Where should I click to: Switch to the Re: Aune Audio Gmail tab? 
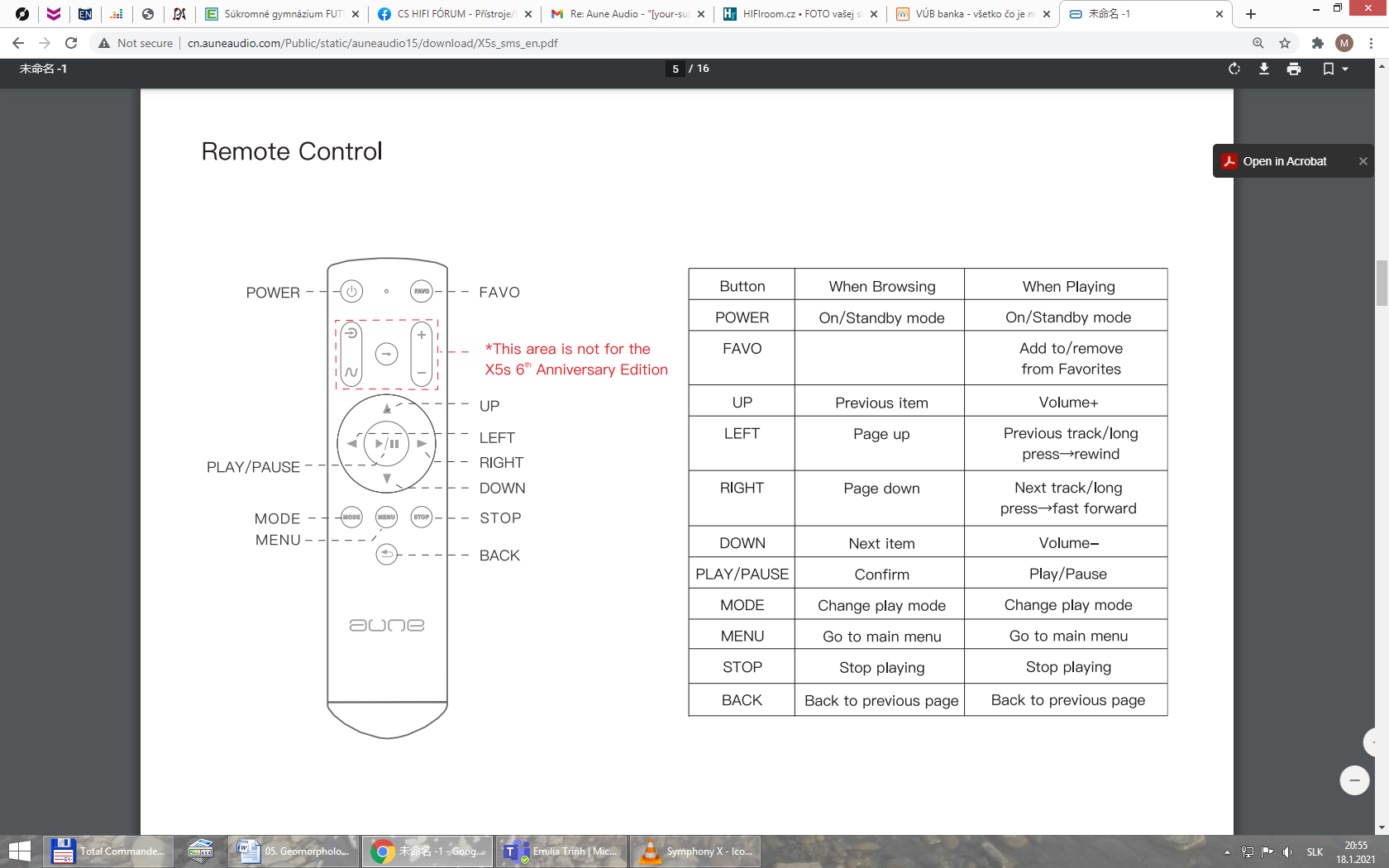click(628, 14)
